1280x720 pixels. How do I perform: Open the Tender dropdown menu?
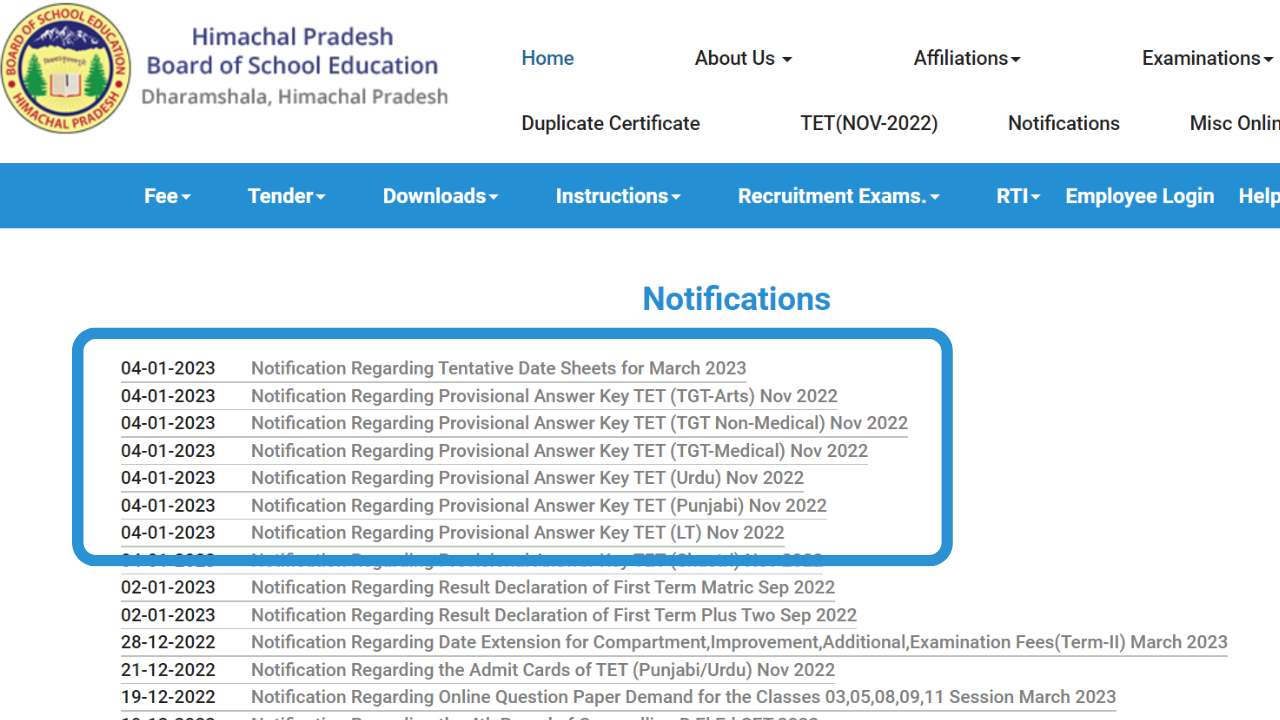tap(286, 196)
